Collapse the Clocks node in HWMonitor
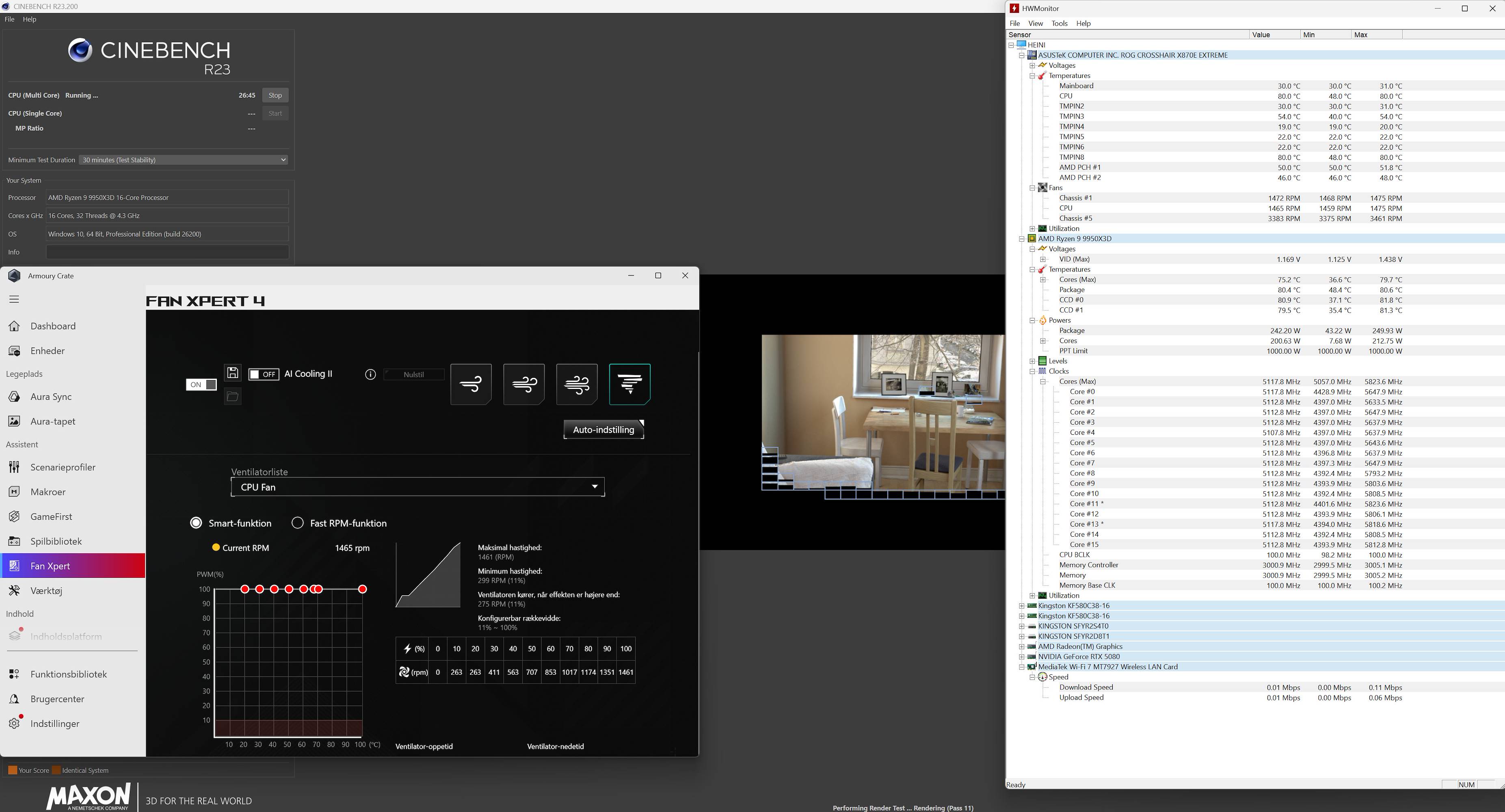The width and height of the screenshot is (1505, 812). click(x=1032, y=371)
